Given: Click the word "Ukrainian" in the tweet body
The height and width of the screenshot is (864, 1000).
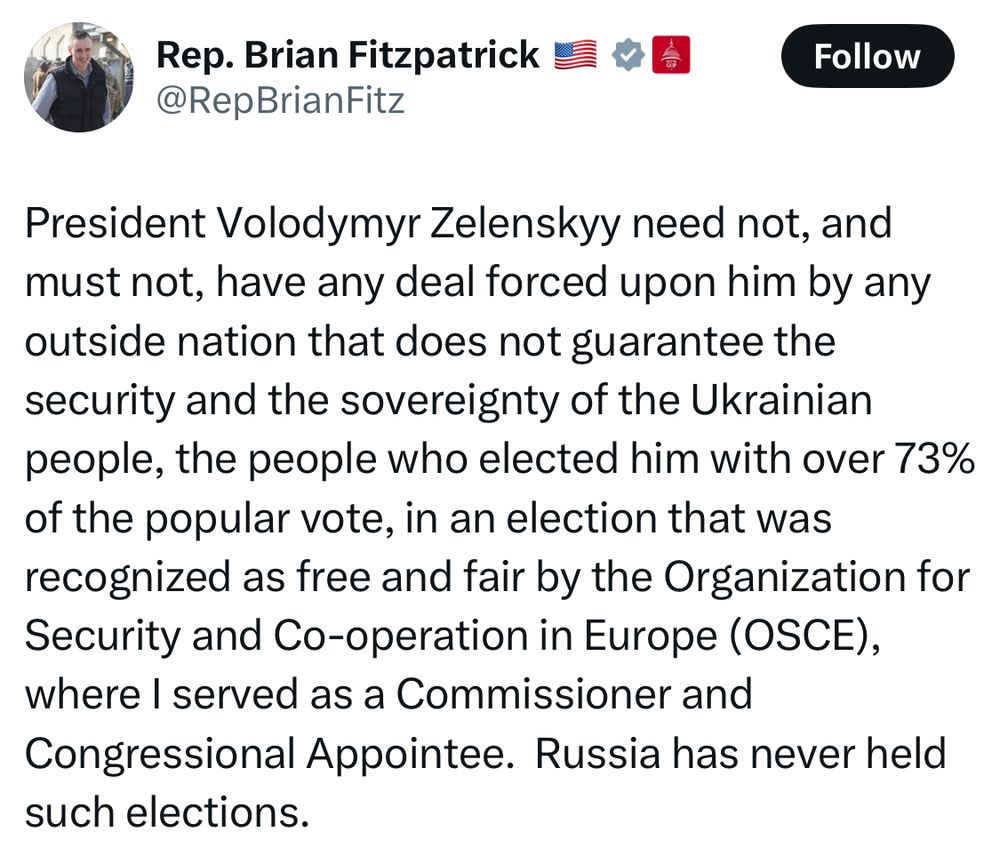Looking at the screenshot, I should 781,400.
